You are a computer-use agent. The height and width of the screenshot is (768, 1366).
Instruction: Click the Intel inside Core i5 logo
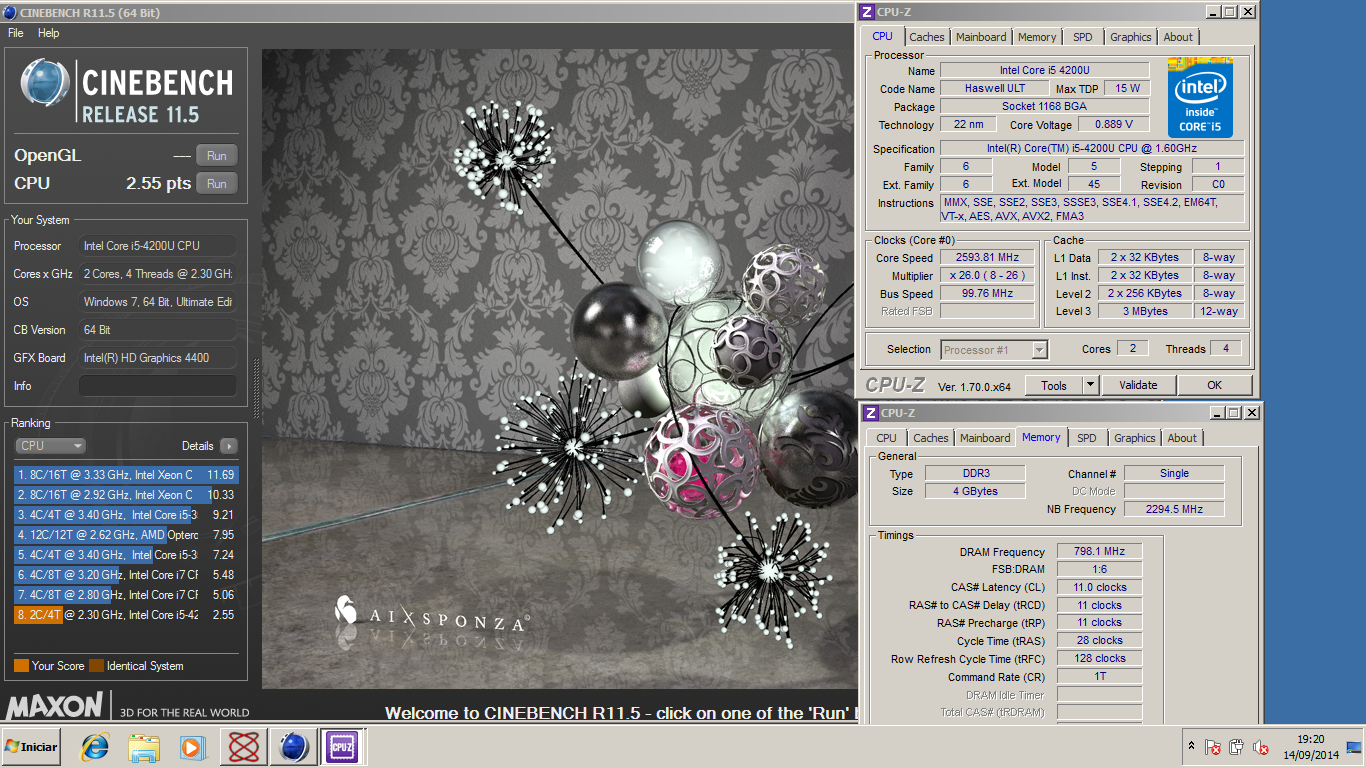tap(1200, 97)
